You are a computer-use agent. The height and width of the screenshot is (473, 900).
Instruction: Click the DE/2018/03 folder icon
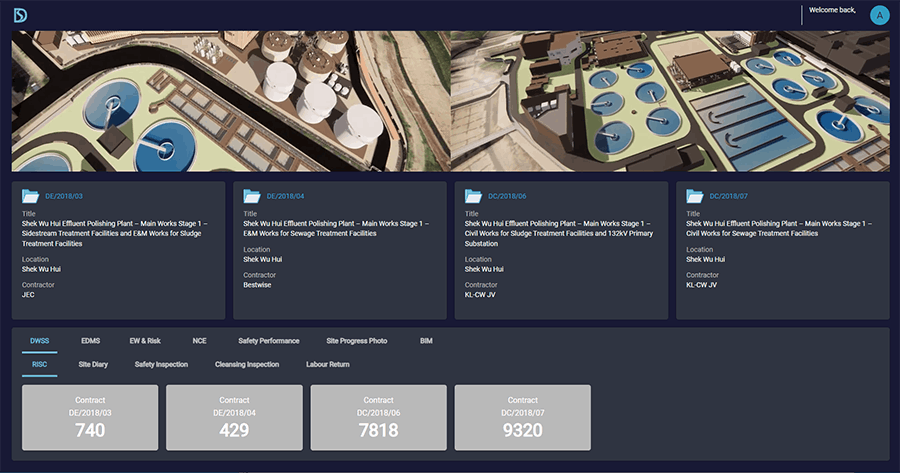pyautogui.click(x=30, y=196)
